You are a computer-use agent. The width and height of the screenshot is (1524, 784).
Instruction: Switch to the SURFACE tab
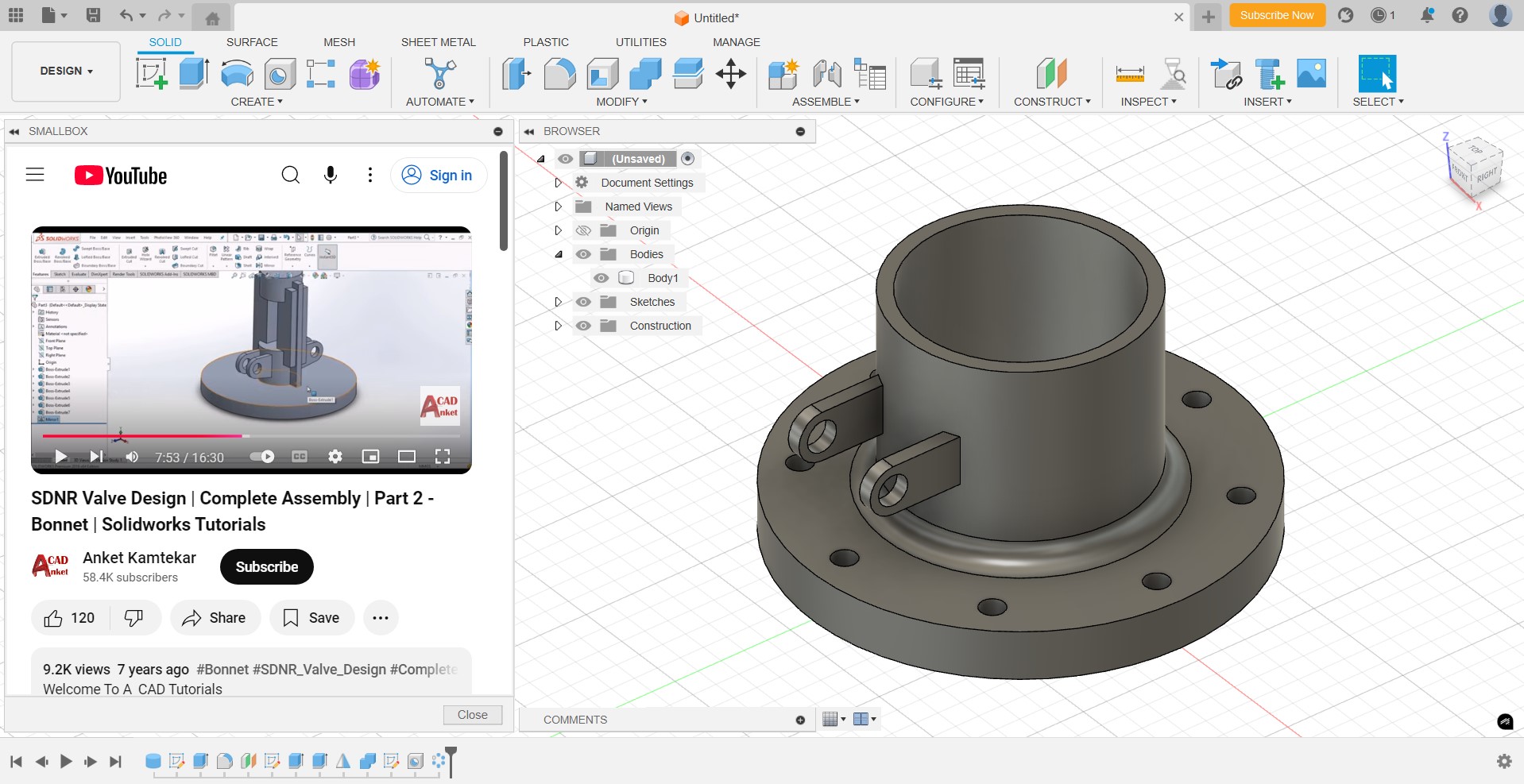click(252, 42)
